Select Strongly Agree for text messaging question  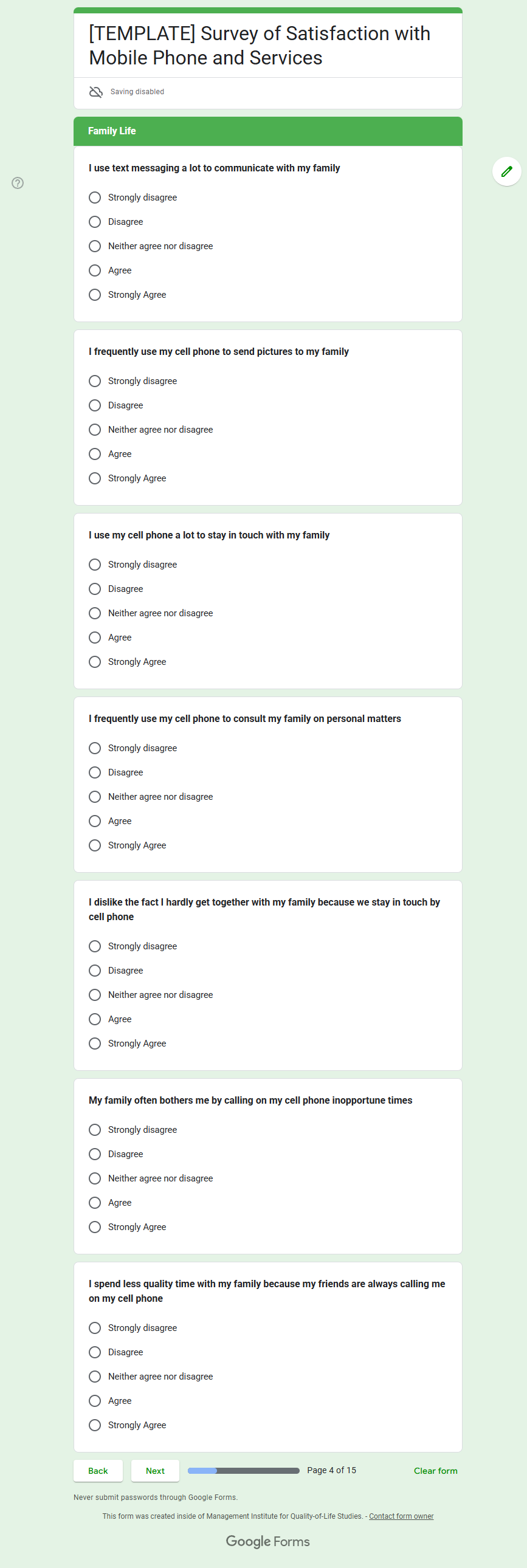[x=95, y=295]
